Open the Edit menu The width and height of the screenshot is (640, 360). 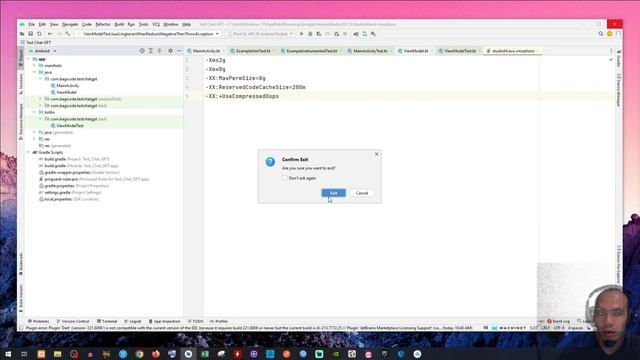coord(42,24)
